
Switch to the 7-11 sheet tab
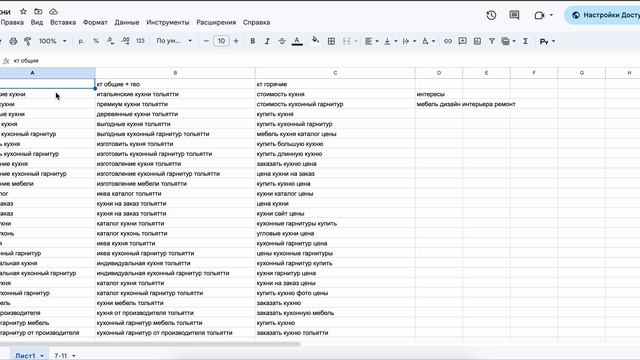coord(65,356)
